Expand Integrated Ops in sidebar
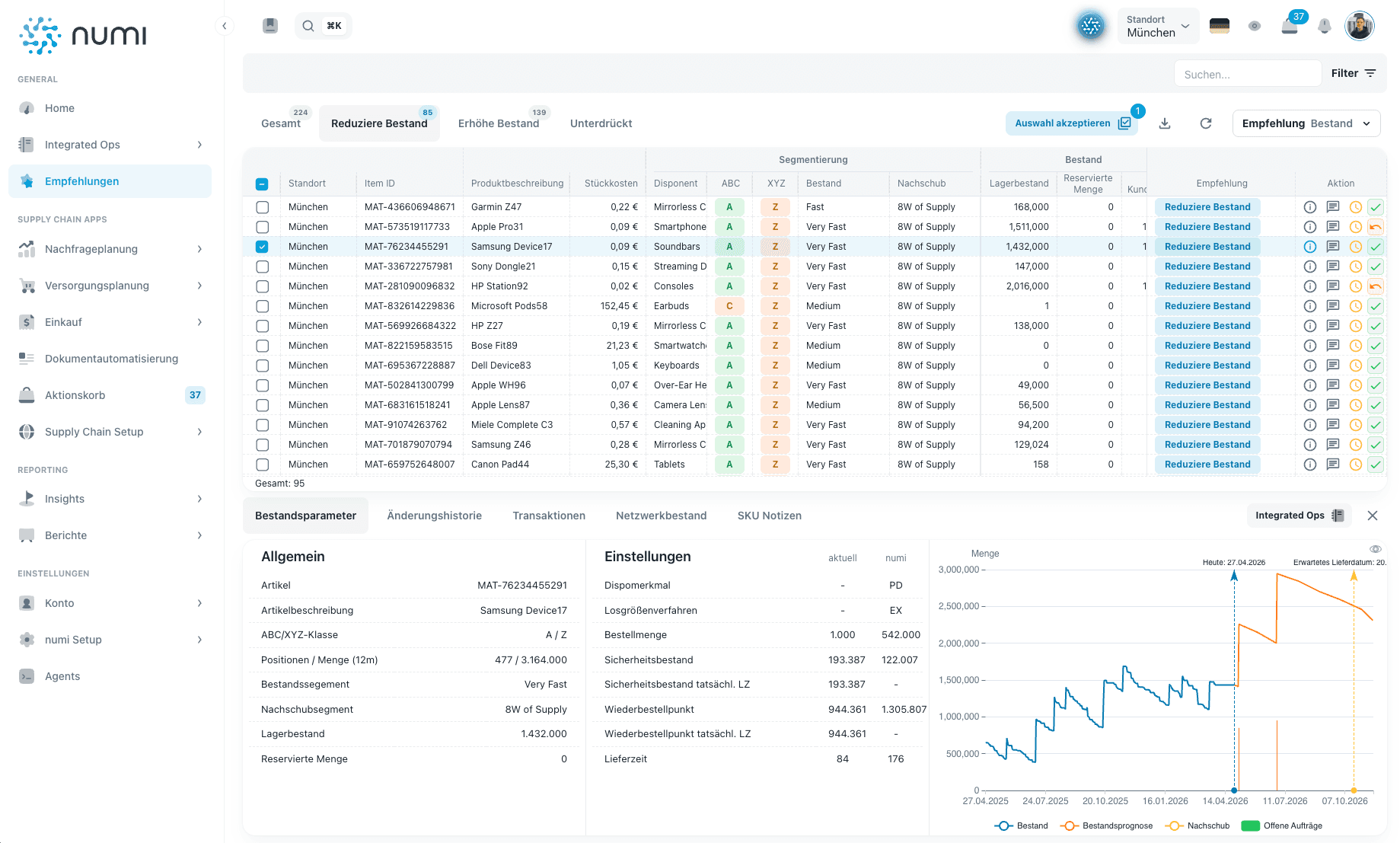 click(110, 145)
